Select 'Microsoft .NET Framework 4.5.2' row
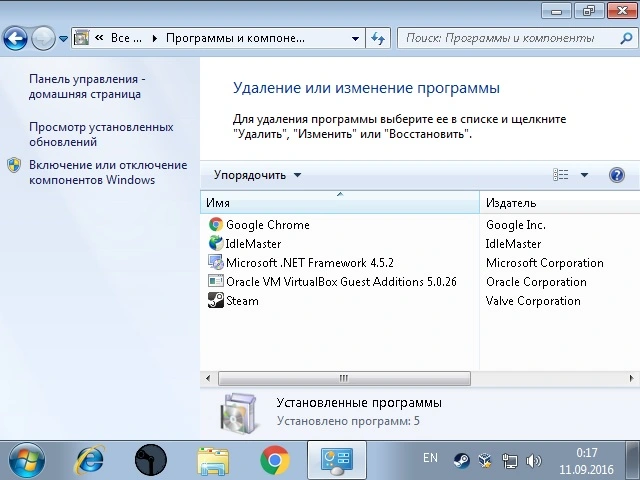The image size is (640, 480). pyautogui.click(x=310, y=263)
